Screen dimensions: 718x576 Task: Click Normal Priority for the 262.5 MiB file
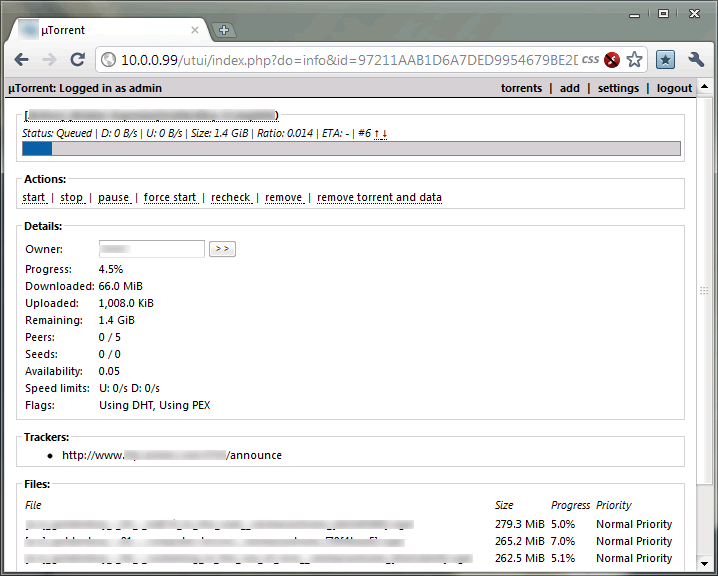click(634, 558)
